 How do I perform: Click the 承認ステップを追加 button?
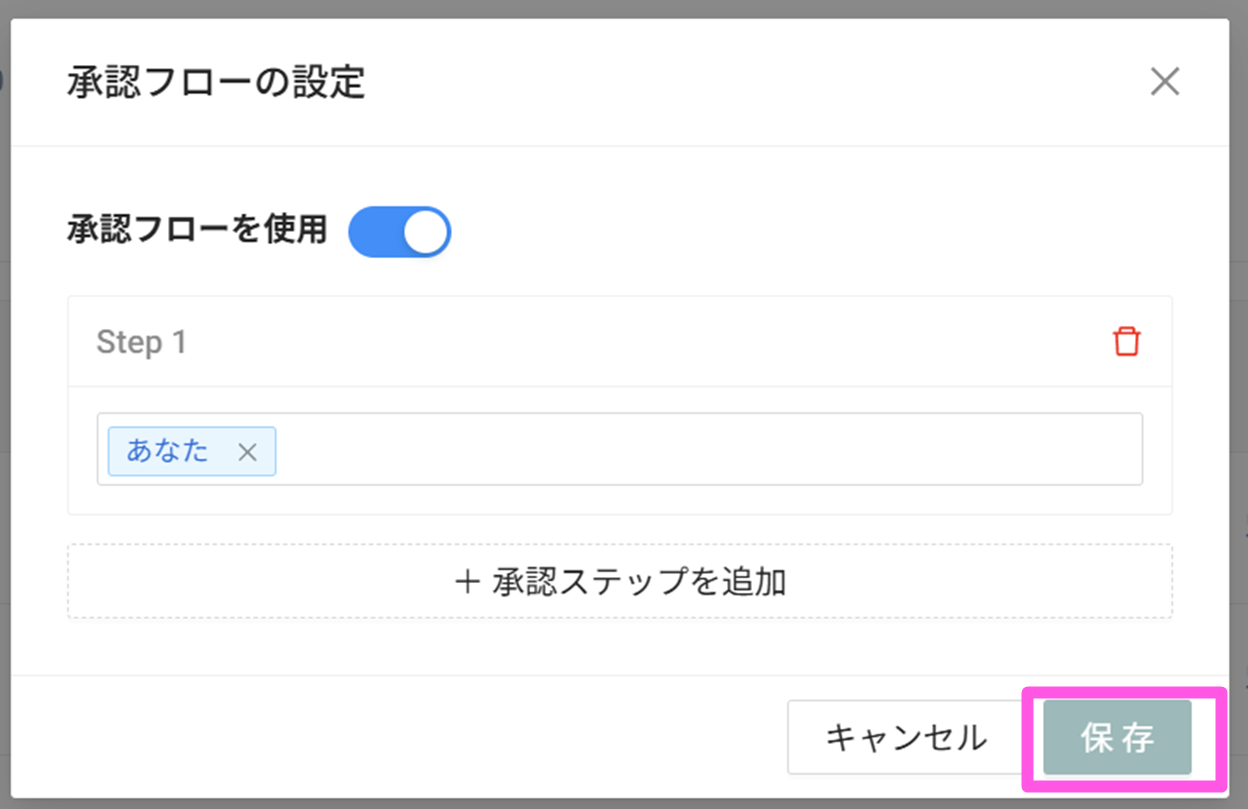pos(620,582)
